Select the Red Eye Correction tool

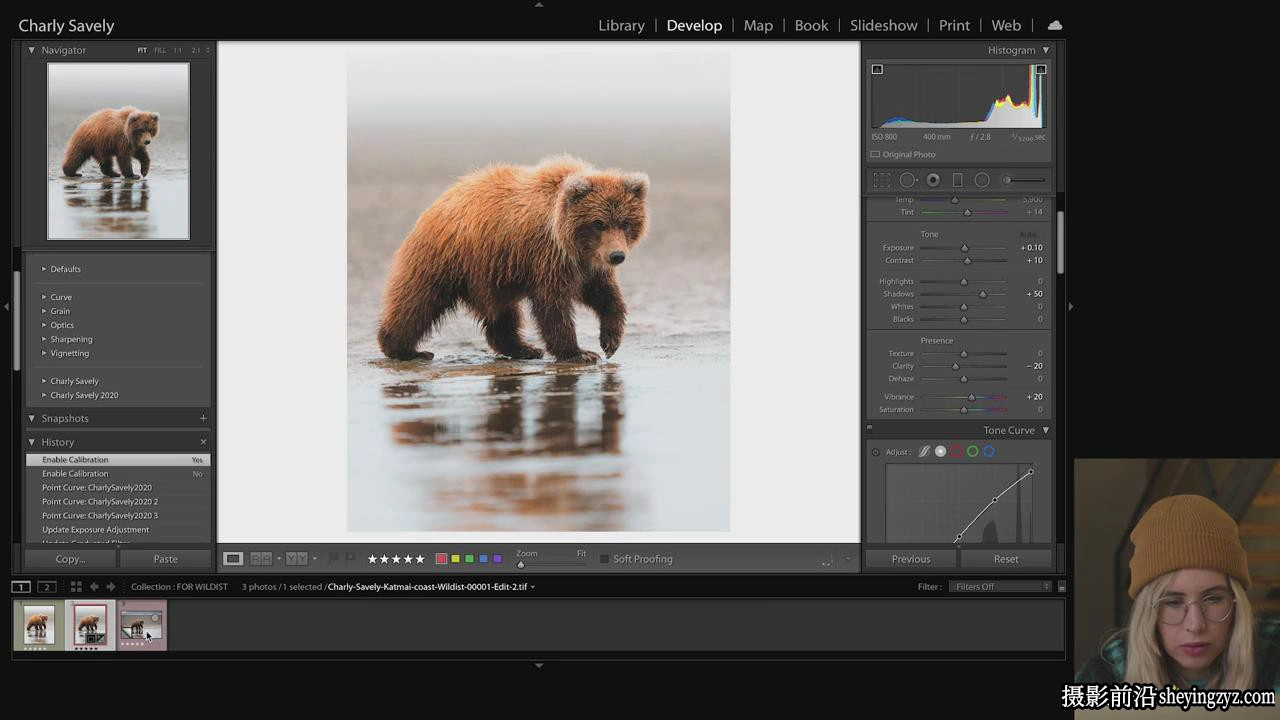[x=933, y=180]
